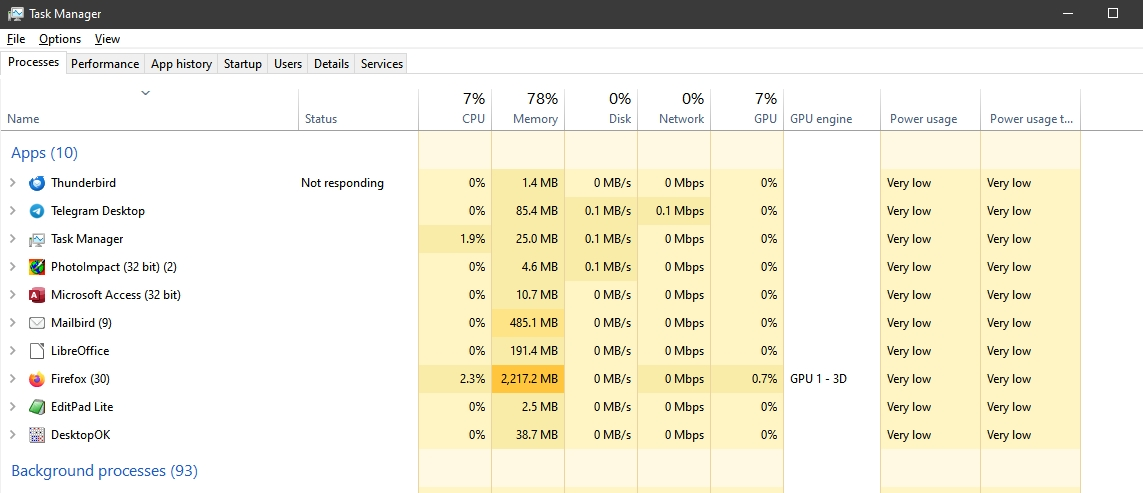Expand the Telegram Desktop process row

(12, 211)
